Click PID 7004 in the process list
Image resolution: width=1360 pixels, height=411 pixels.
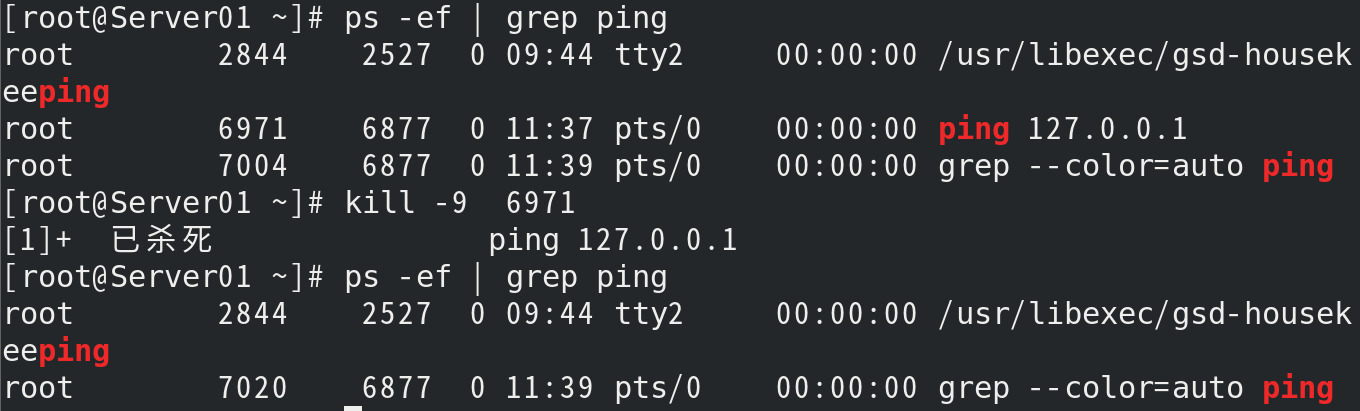(x=253, y=166)
